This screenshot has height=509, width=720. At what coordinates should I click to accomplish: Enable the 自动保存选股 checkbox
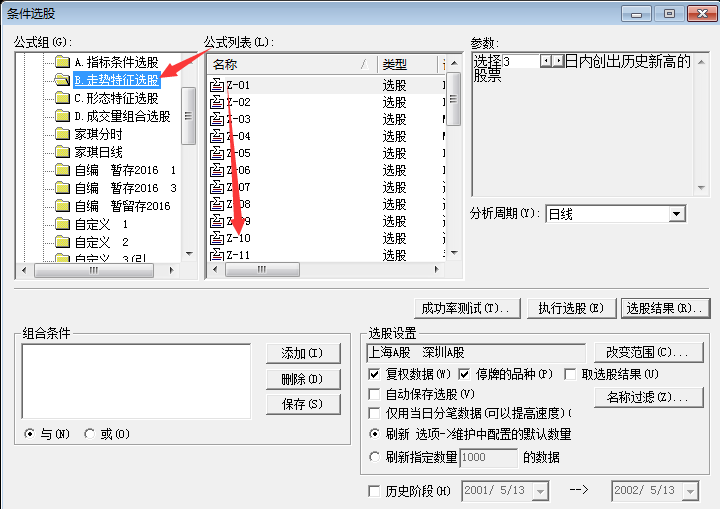click(375, 394)
